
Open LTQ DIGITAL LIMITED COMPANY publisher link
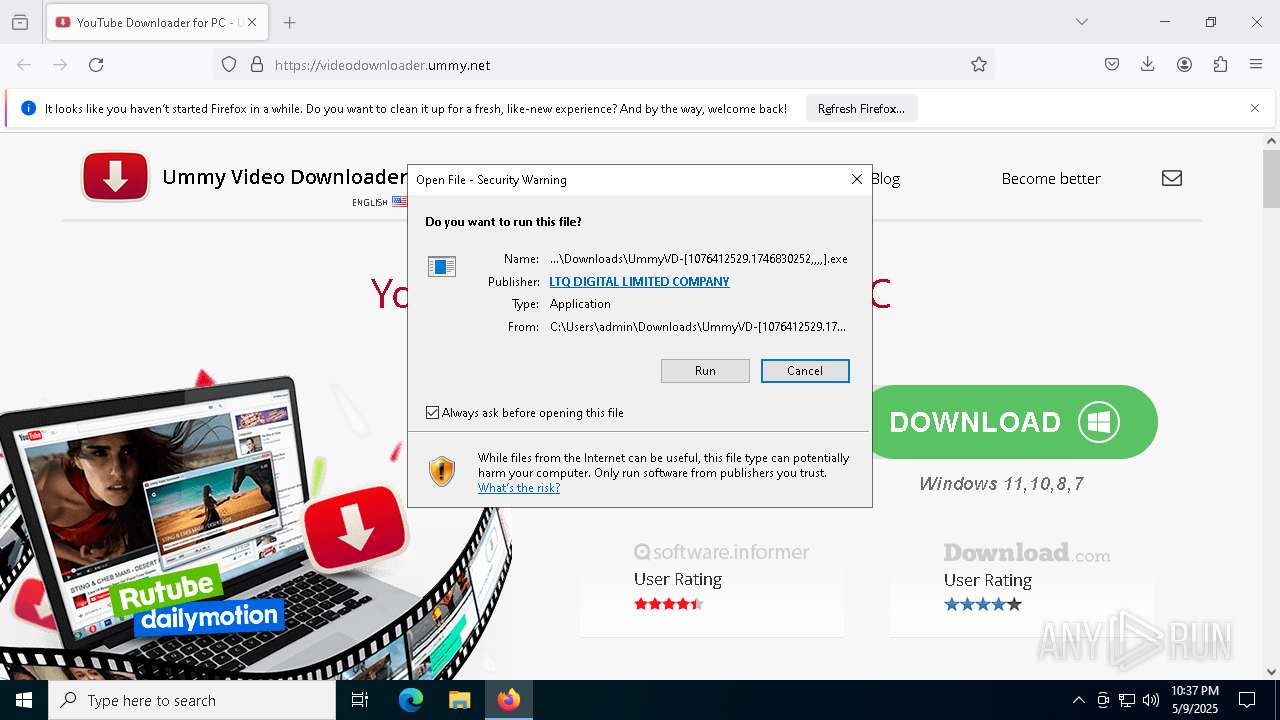(x=639, y=282)
